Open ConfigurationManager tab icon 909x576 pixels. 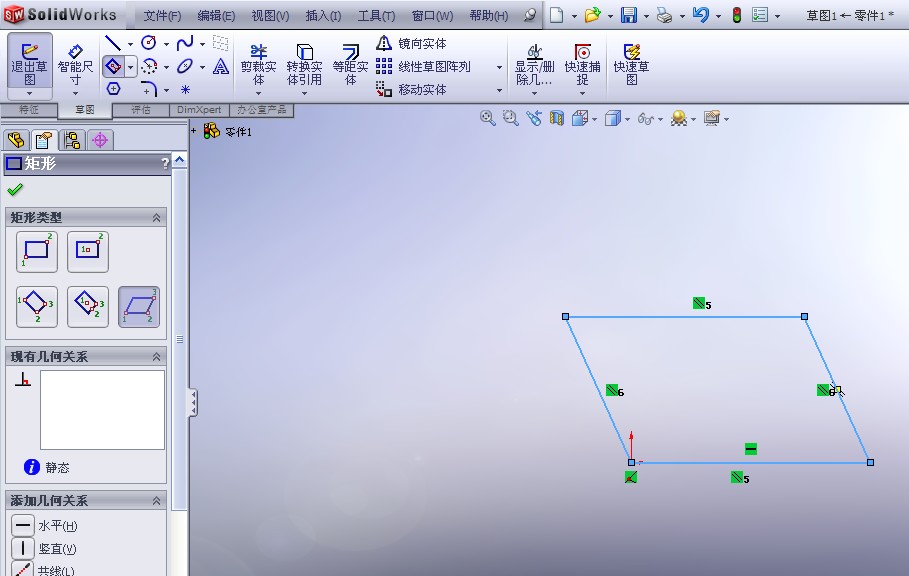click(72, 140)
